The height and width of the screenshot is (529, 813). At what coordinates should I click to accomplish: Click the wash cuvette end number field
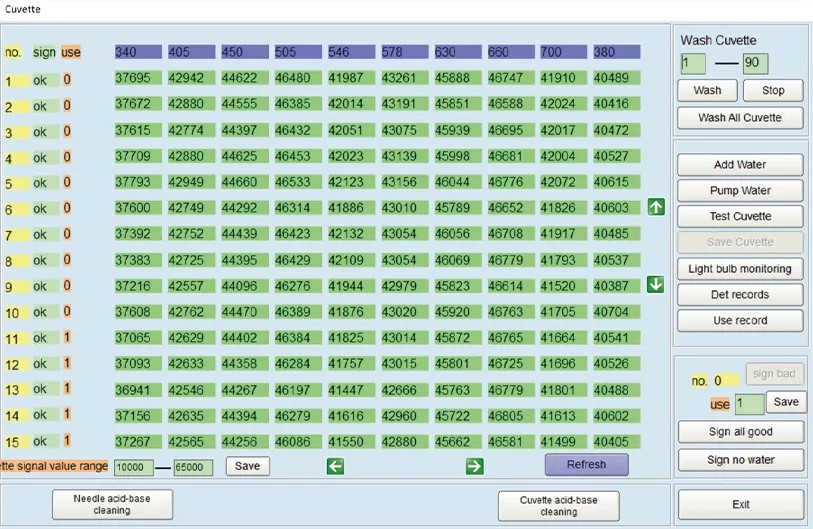(755, 64)
